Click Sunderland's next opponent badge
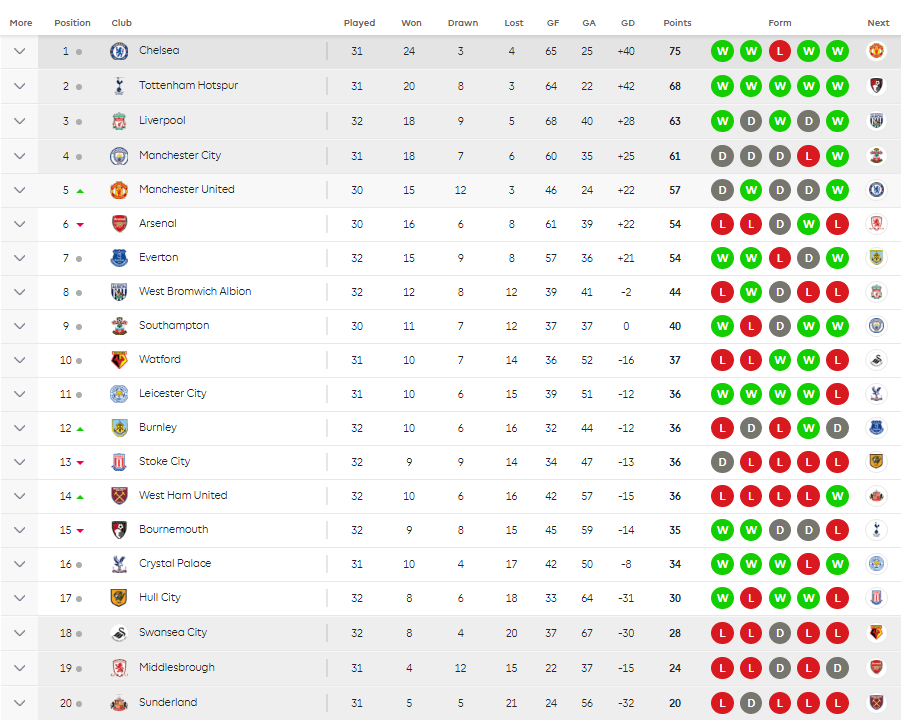Screen dimensions: 901x720 [877, 703]
